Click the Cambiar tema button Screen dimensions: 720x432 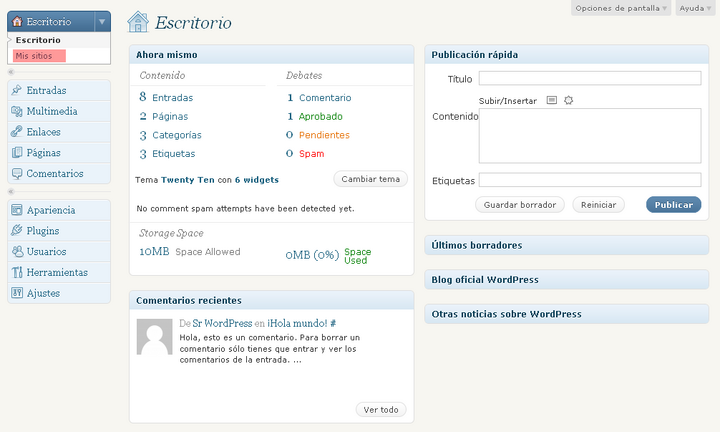(x=371, y=179)
